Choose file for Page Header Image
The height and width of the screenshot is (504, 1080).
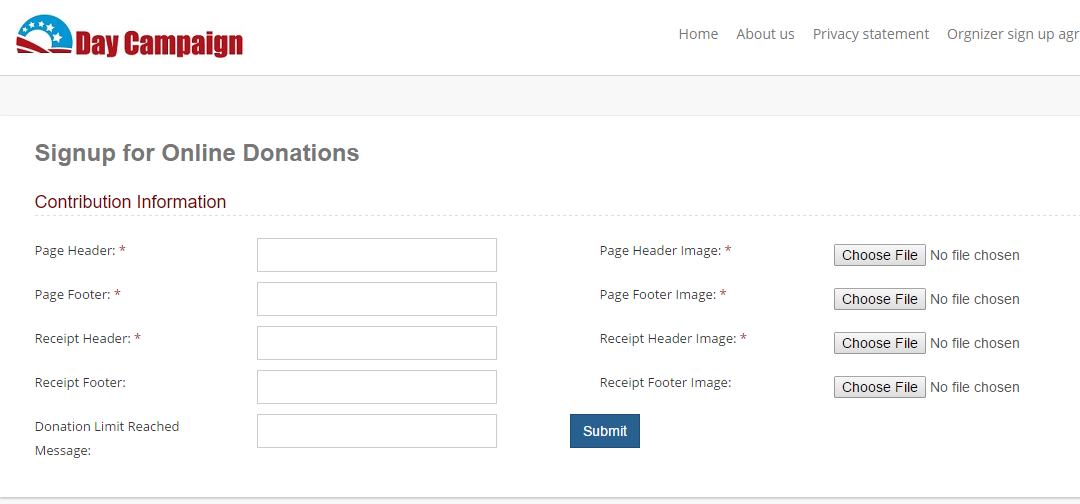[880, 255]
